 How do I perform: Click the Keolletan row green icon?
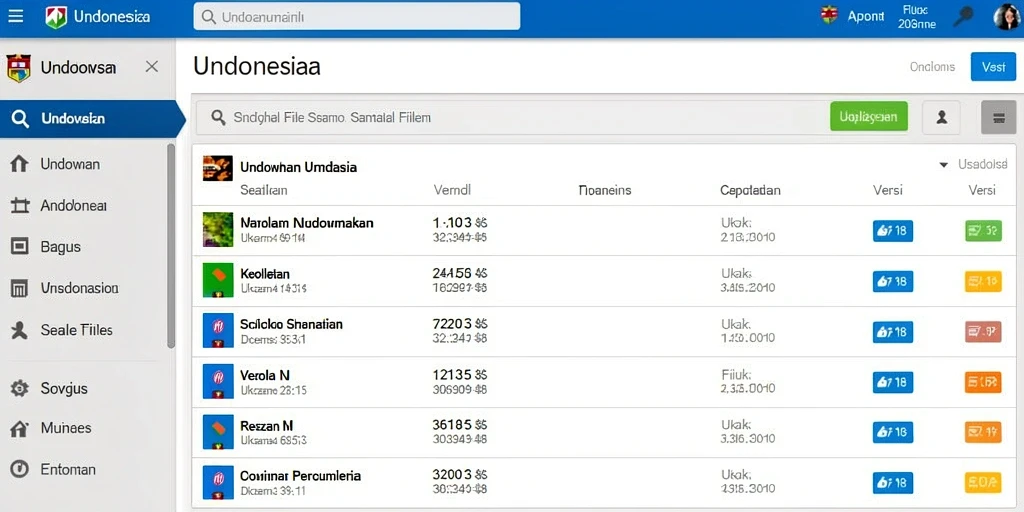[217, 280]
